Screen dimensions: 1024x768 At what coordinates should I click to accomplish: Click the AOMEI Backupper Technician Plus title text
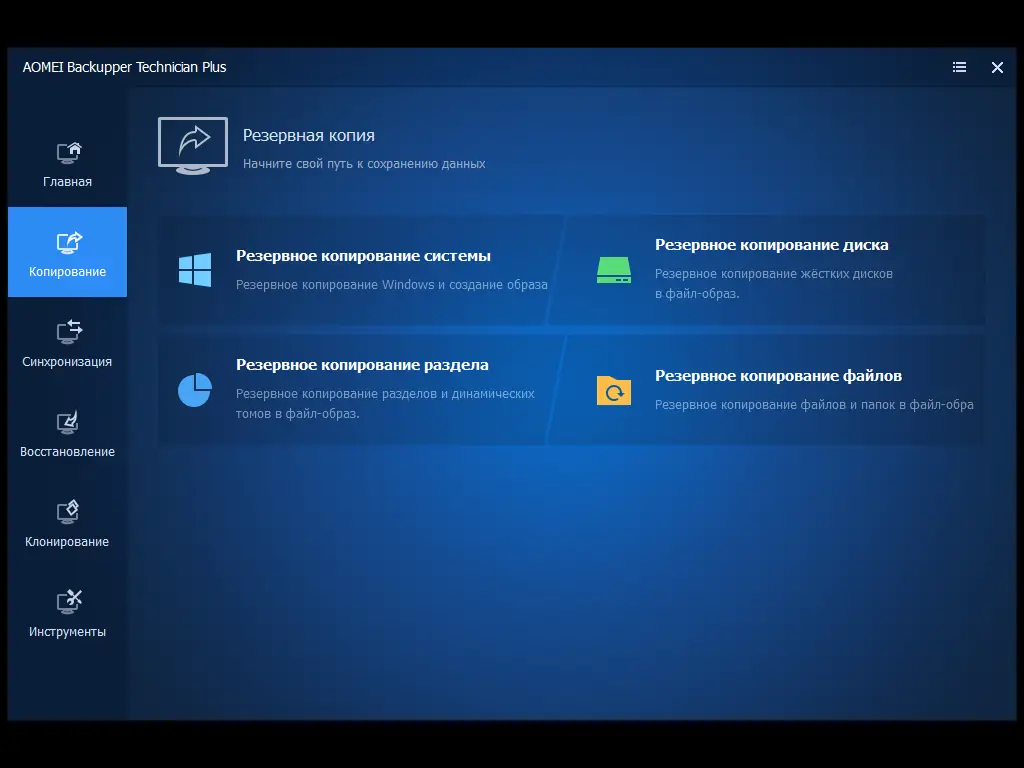(x=124, y=67)
